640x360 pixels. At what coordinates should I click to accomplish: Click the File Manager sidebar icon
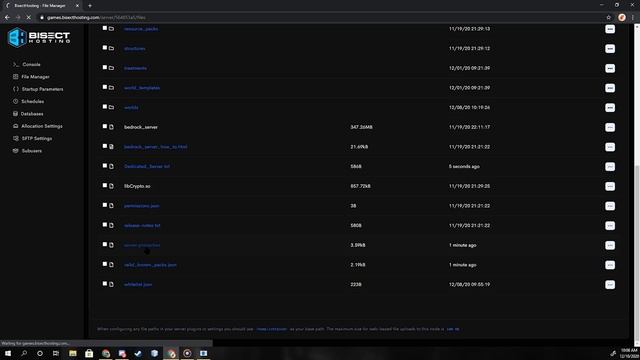click(16, 77)
